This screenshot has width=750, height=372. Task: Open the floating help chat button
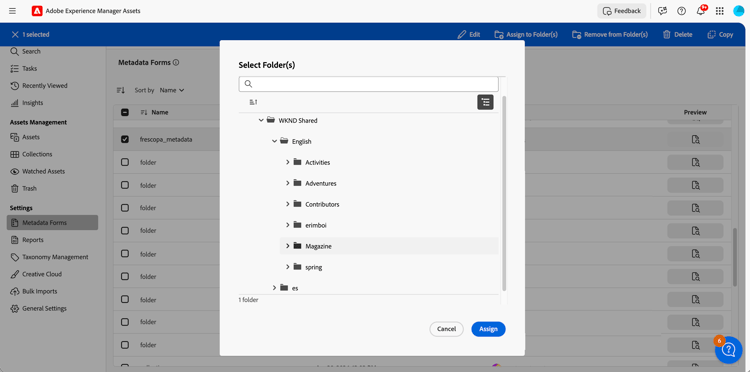(728, 350)
